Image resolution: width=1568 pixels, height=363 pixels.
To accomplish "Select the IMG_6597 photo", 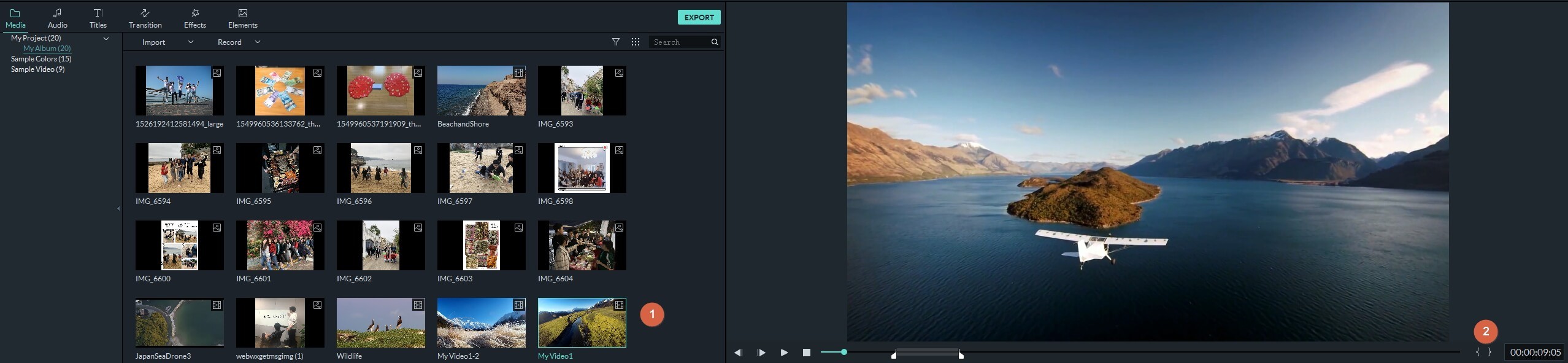I will pyautogui.click(x=482, y=168).
